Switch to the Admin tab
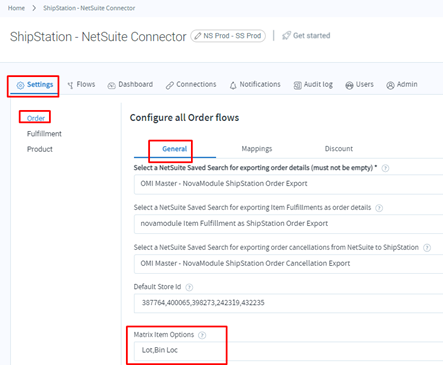The height and width of the screenshot is (365, 443). (402, 85)
